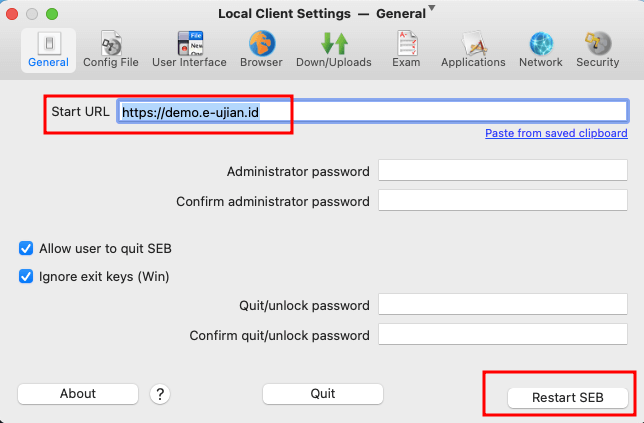Open help with the question mark button
The width and height of the screenshot is (644, 423).
click(x=160, y=394)
